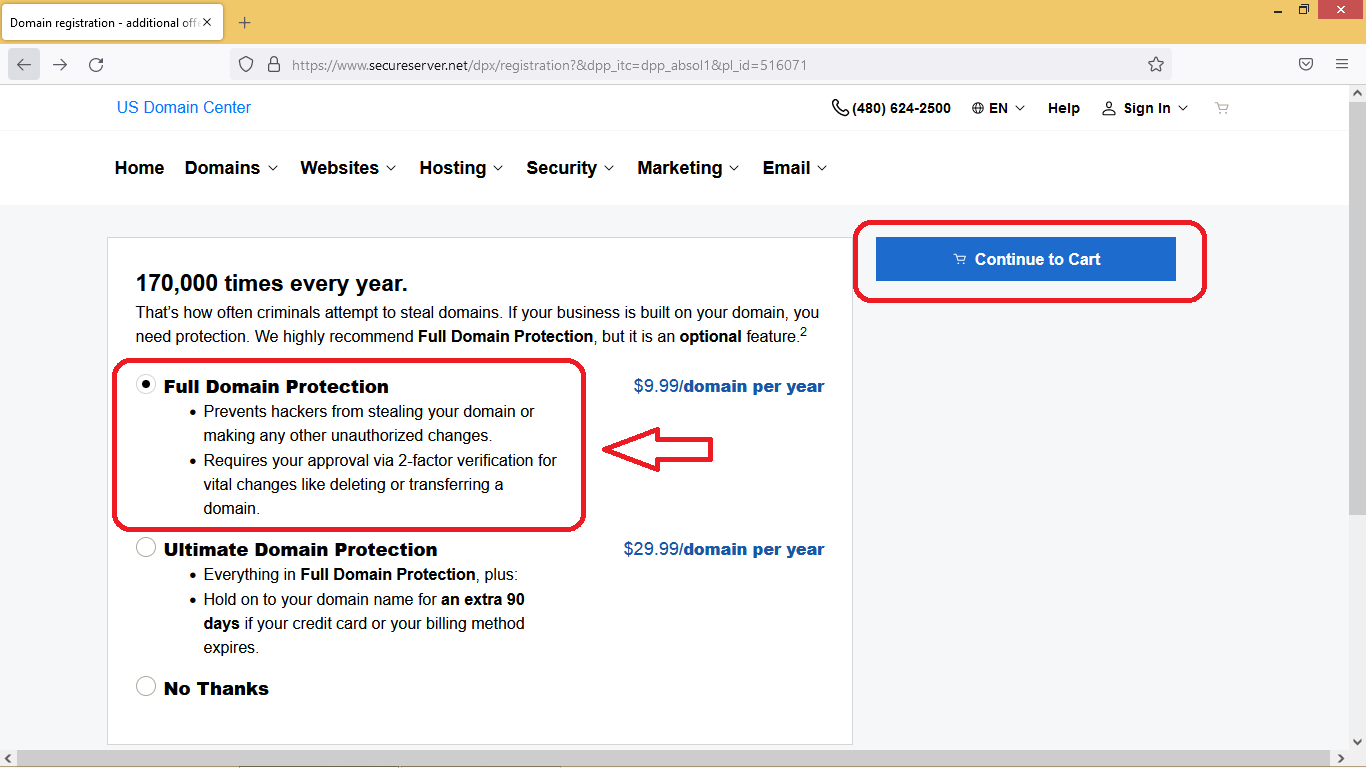Click the US Domain Center logo link
Screen dimensions: 1366x768
pos(184,108)
